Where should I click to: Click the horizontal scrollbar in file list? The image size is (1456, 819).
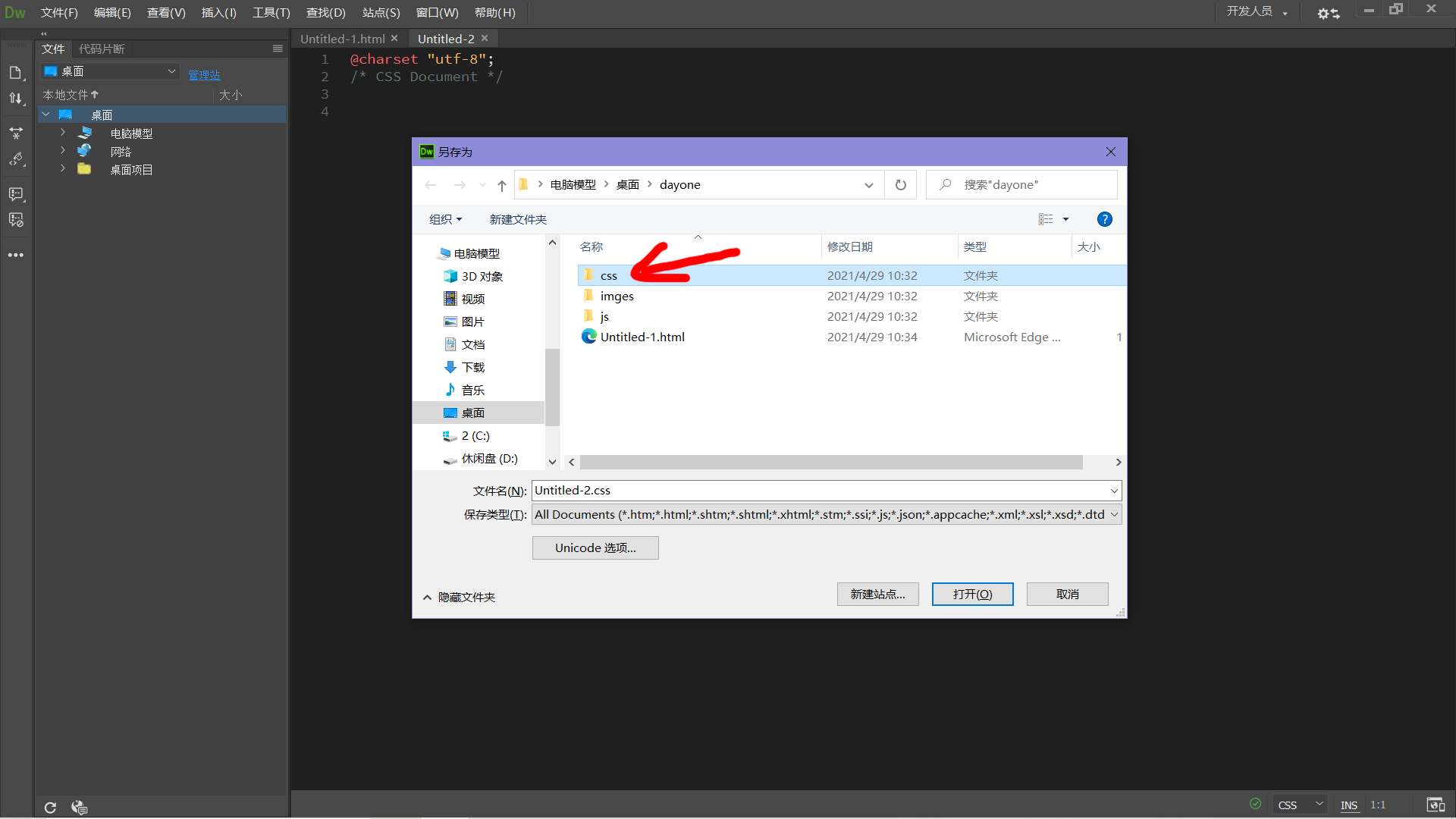831,463
